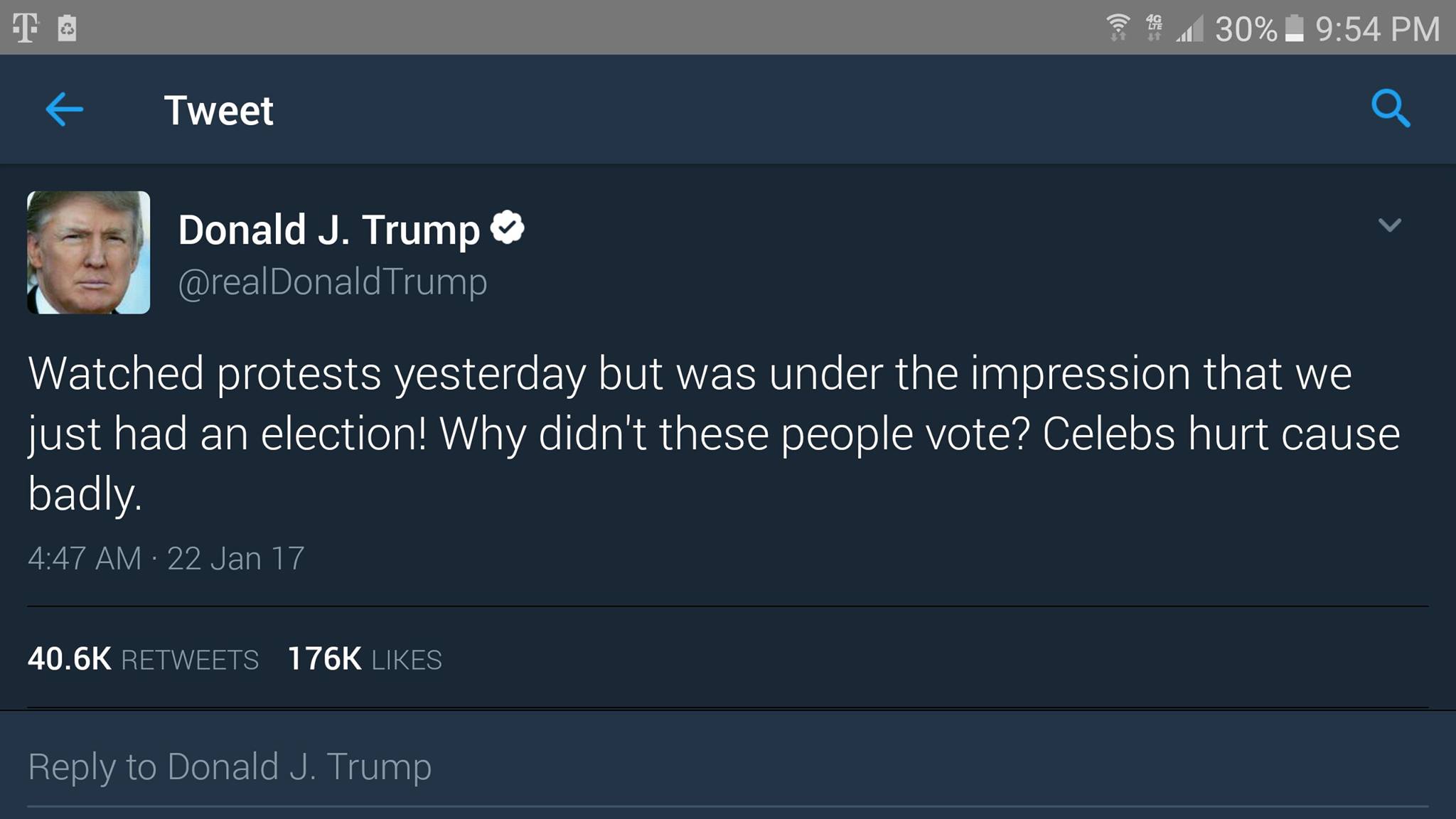Screen dimensions: 1456x819
Task: Tap the 9:54 PM status bar clock
Action: (x=1377, y=29)
